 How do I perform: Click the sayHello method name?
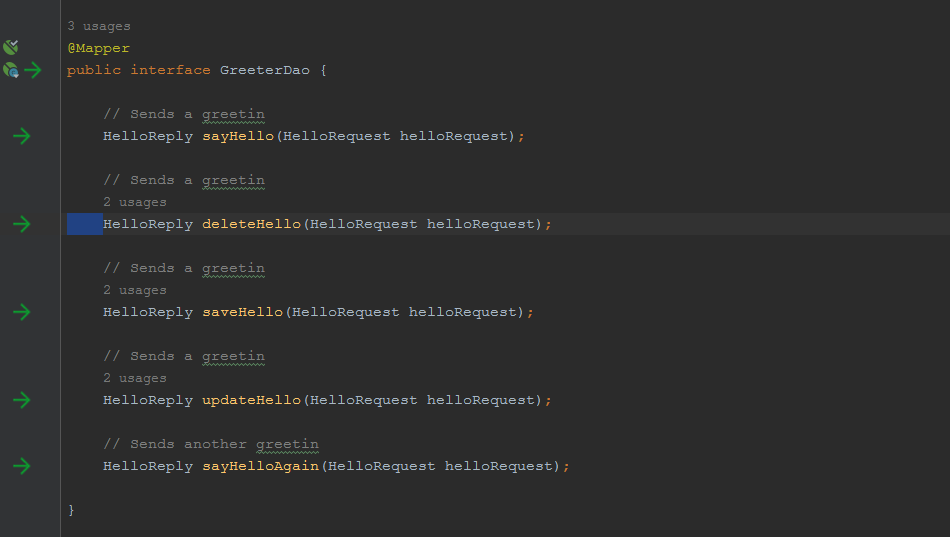(x=238, y=136)
